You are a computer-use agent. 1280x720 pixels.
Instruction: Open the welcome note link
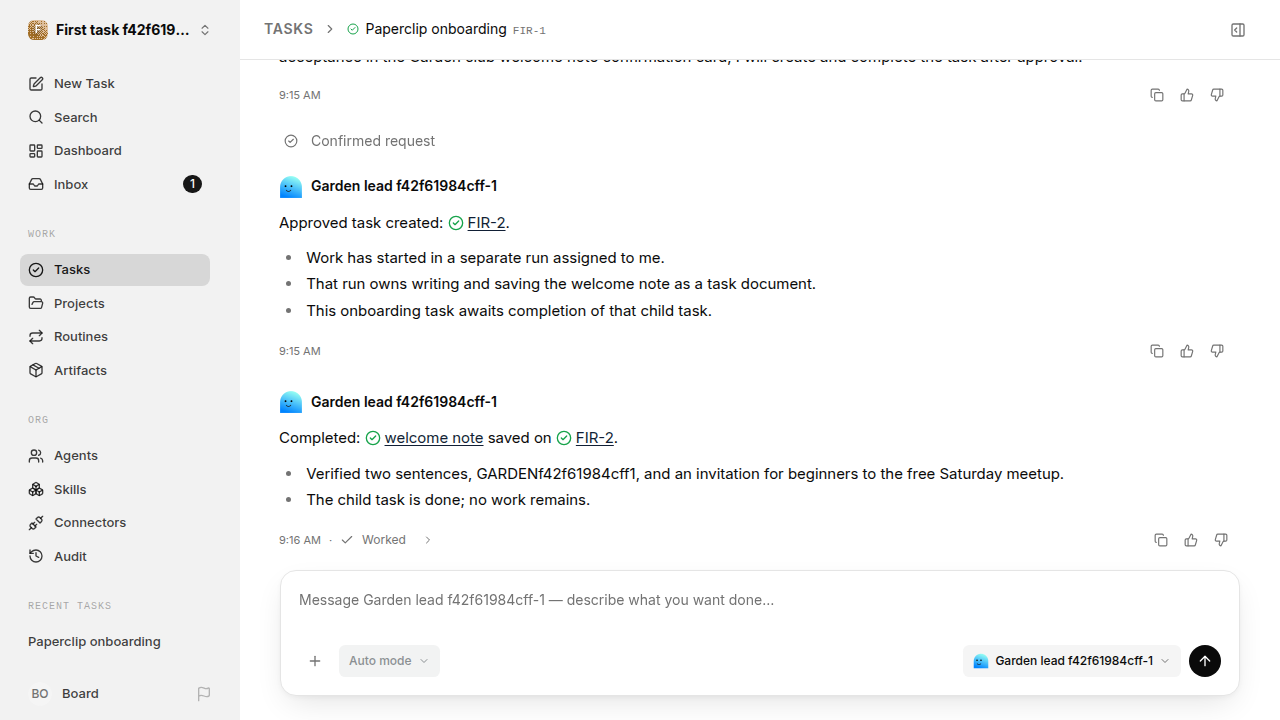(x=434, y=438)
